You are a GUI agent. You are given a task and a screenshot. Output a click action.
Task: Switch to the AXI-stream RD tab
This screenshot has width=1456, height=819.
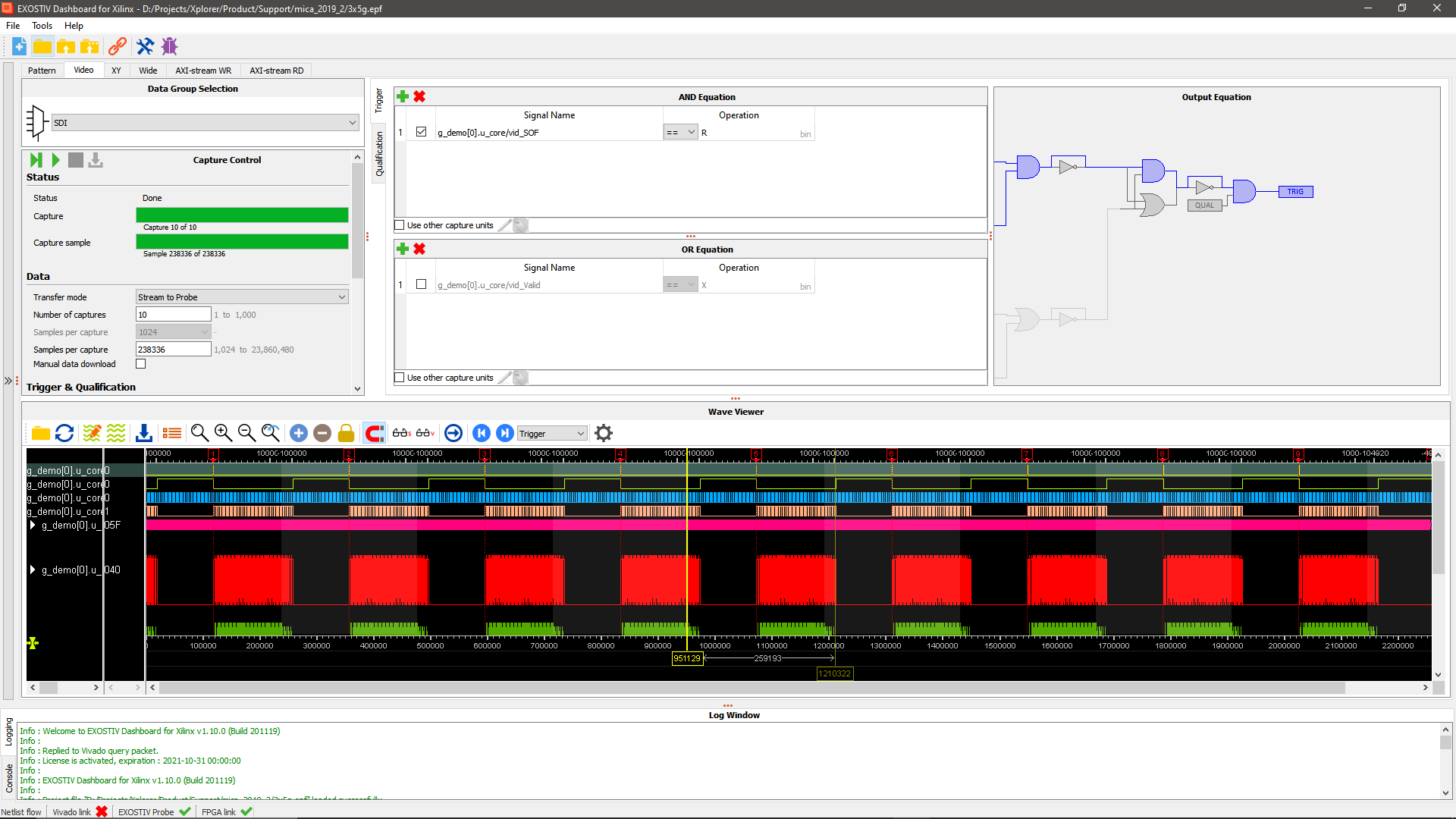[277, 71]
